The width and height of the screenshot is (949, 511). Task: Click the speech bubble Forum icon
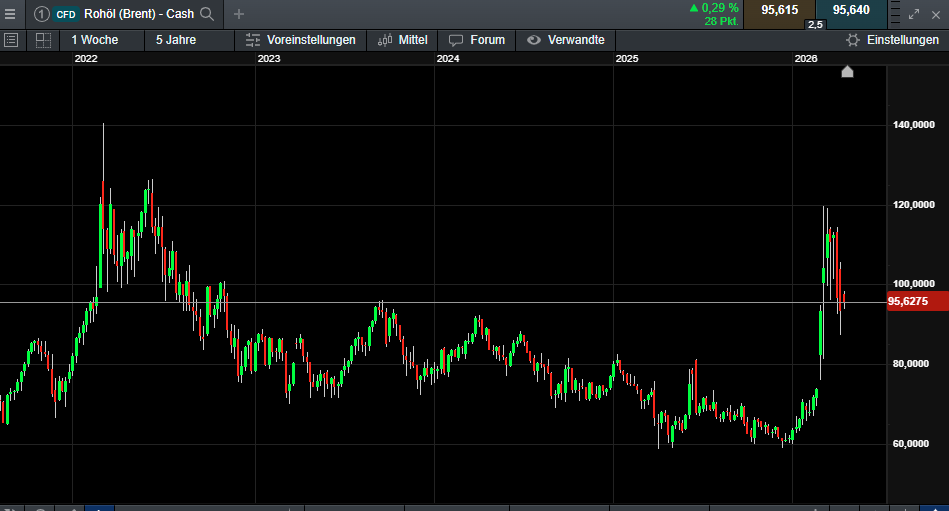pyautogui.click(x=456, y=40)
